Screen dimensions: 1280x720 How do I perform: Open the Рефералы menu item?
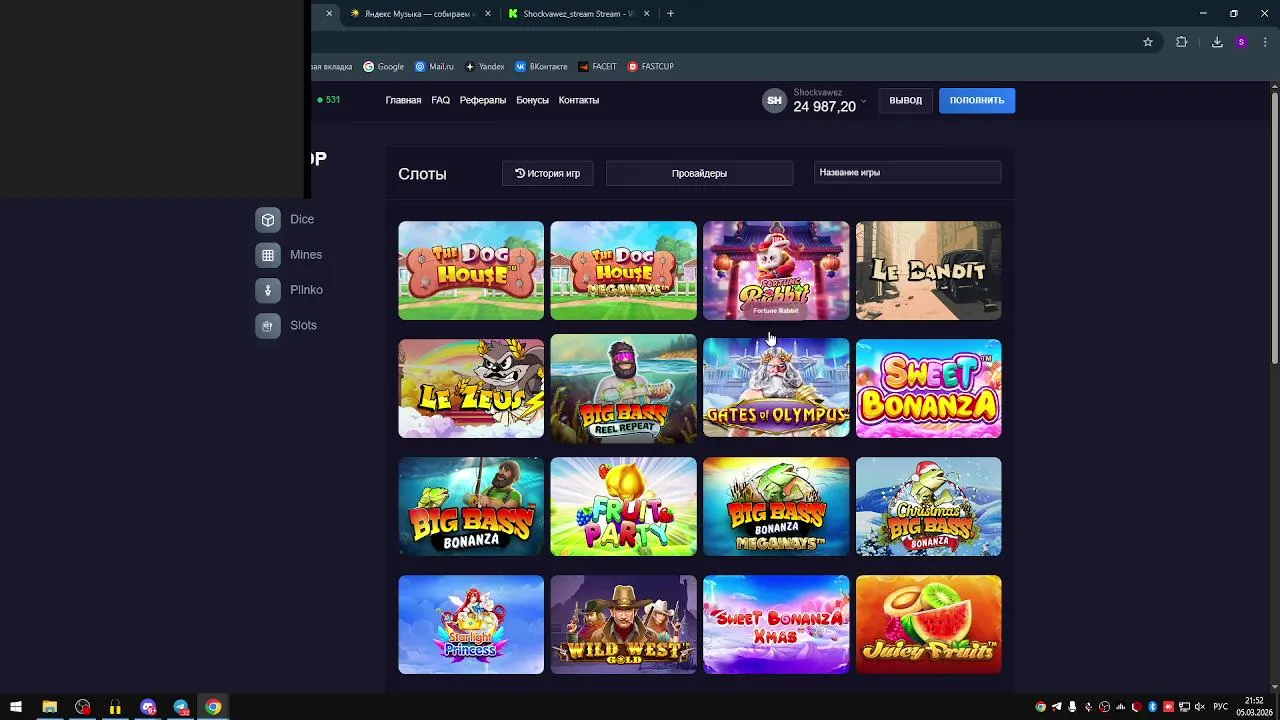483,100
